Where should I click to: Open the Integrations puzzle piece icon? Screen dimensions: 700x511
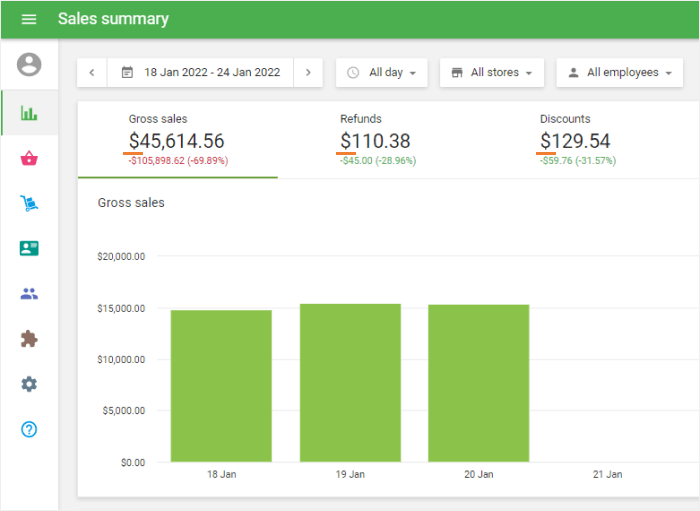tap(29, 339)
